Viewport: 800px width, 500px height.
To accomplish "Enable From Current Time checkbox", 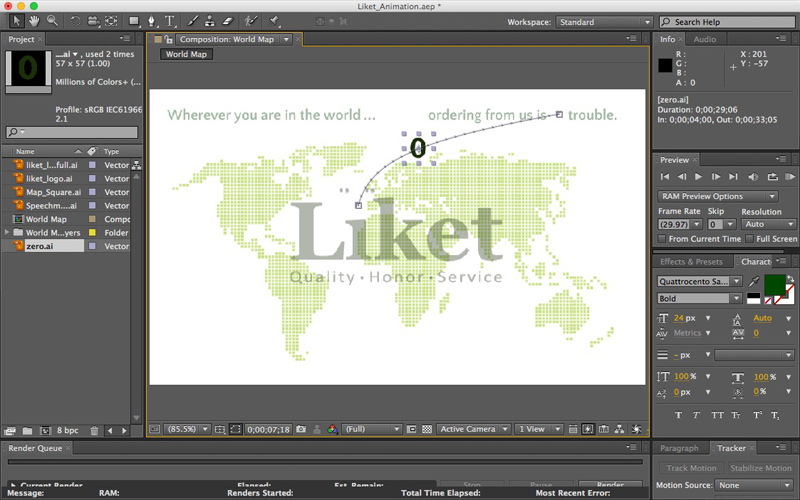I will pos(662,239).
